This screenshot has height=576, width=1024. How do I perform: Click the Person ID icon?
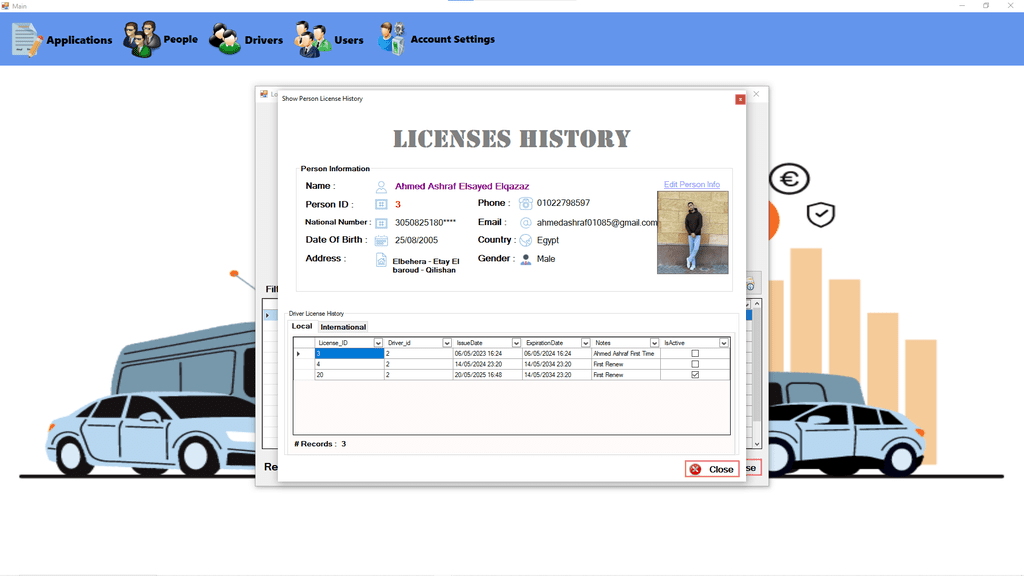381,204
